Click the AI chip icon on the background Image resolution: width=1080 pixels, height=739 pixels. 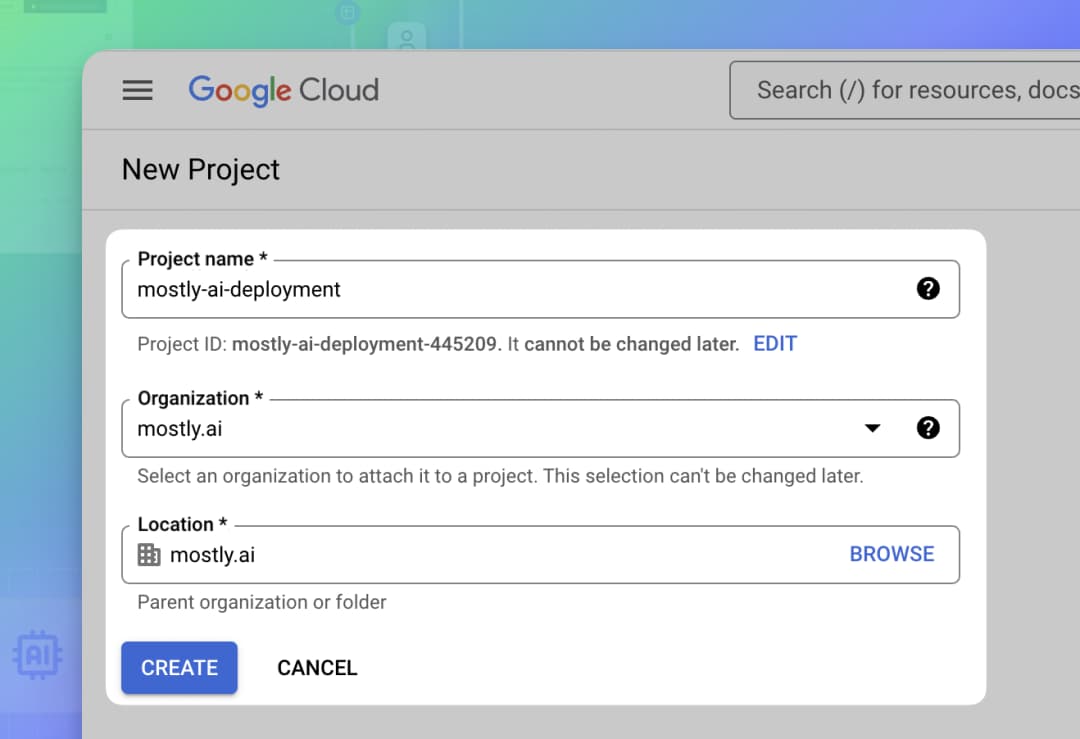[38, 655]
